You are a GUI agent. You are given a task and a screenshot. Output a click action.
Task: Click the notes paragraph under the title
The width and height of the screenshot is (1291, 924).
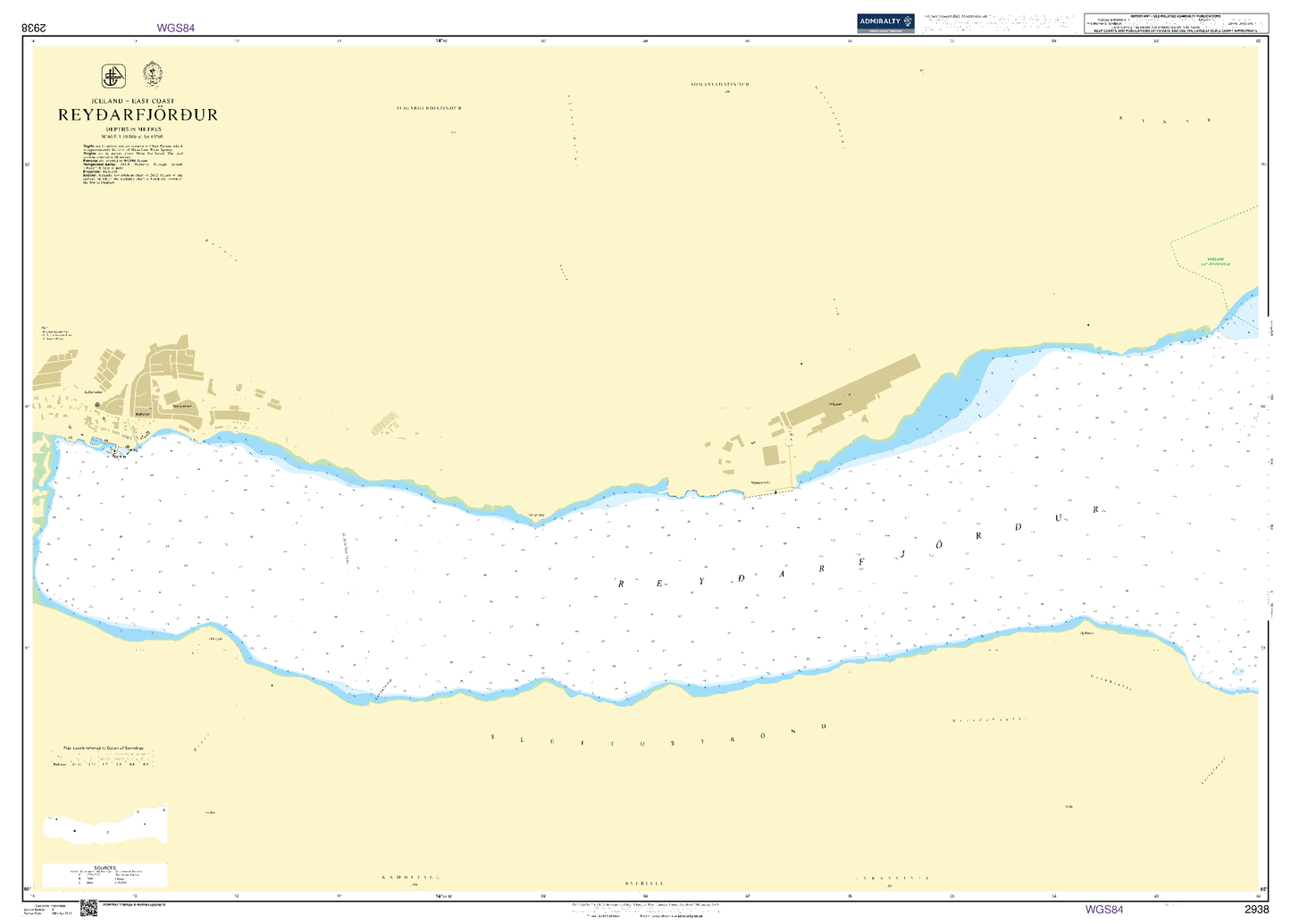pyautogui.click(x=133, y=164)
